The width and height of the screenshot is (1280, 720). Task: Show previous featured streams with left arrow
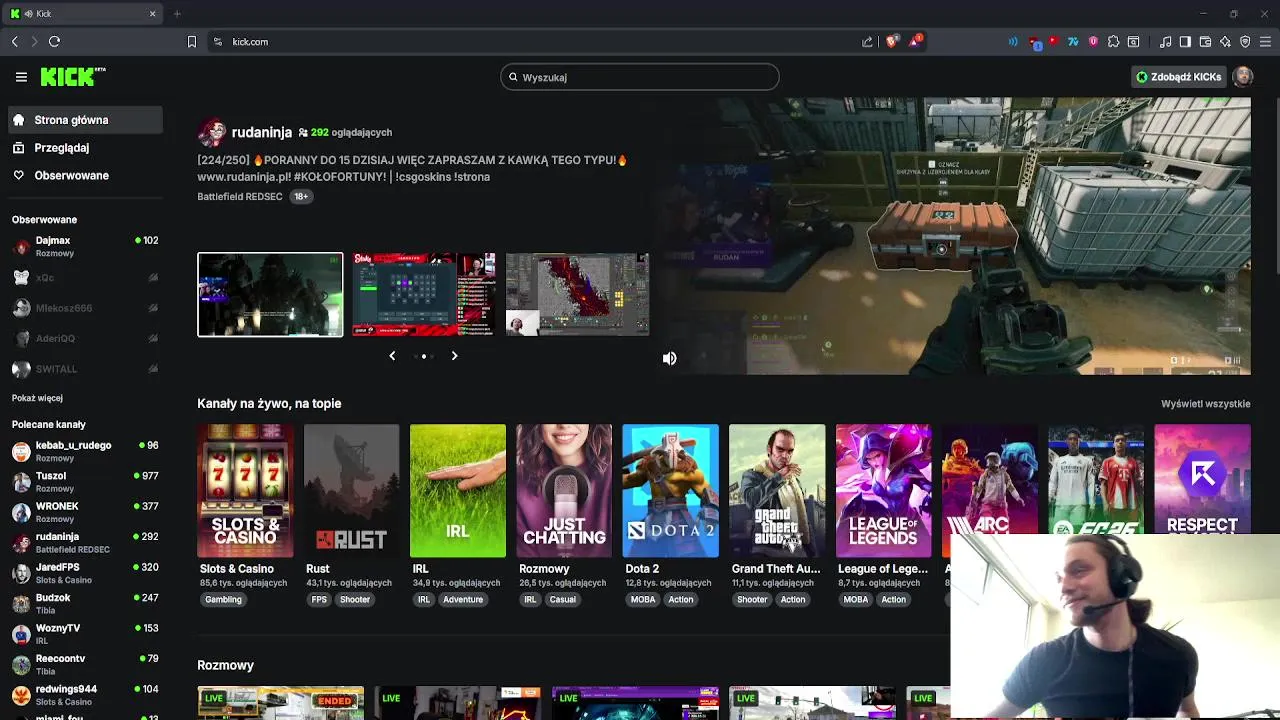point(392,356)
